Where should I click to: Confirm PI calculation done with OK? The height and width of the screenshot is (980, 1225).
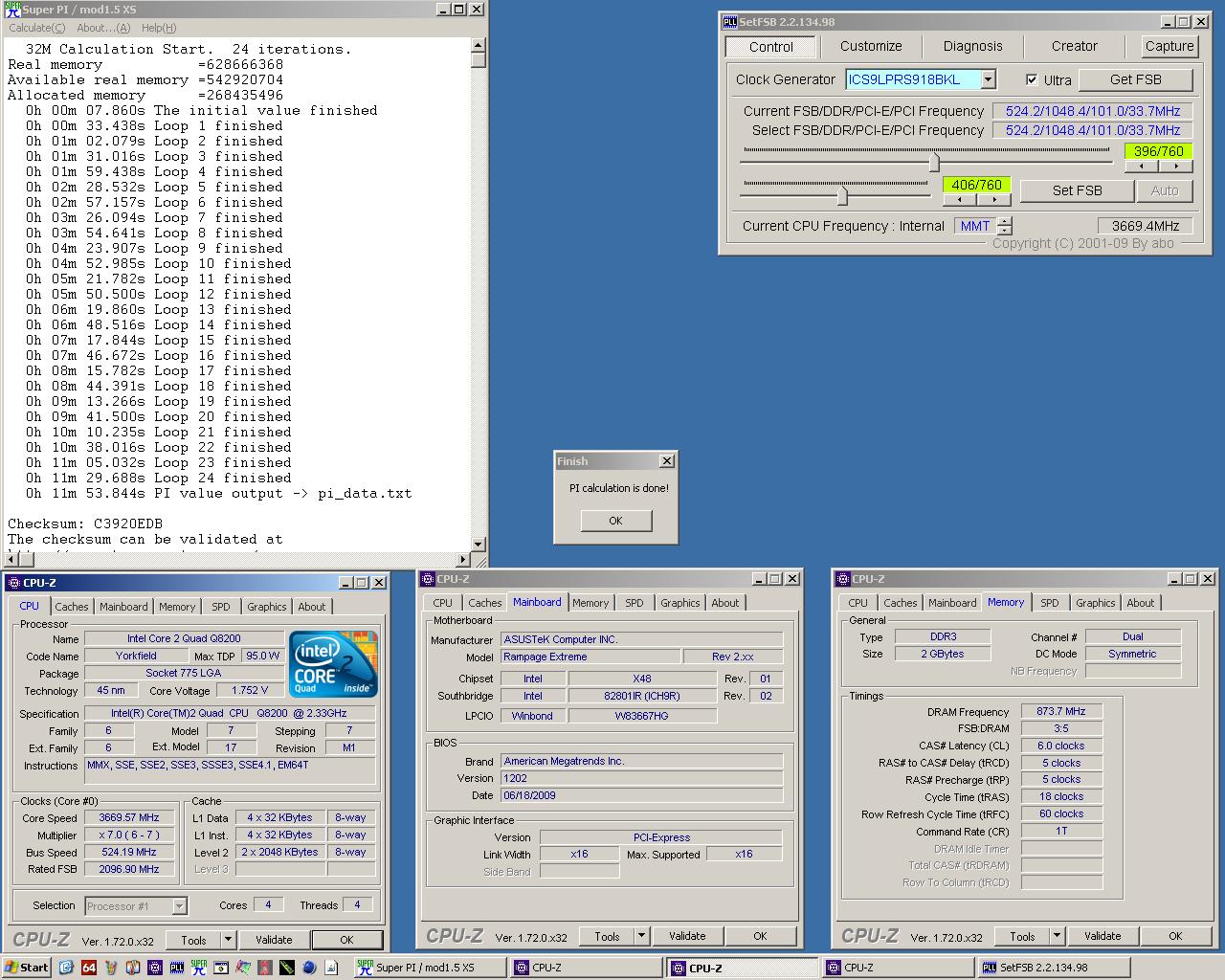point(615,521)
